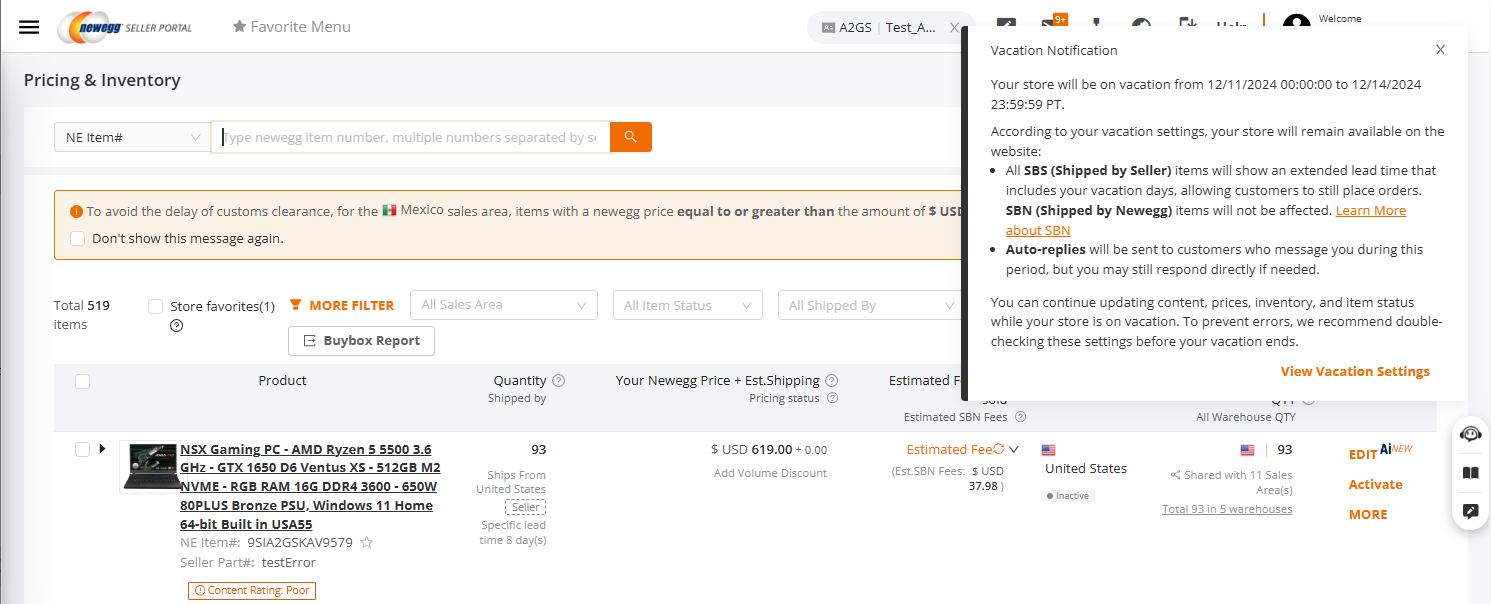Click the Add Volume Discount link
The image size is (1491, 604).
click(x=771, y=473)
